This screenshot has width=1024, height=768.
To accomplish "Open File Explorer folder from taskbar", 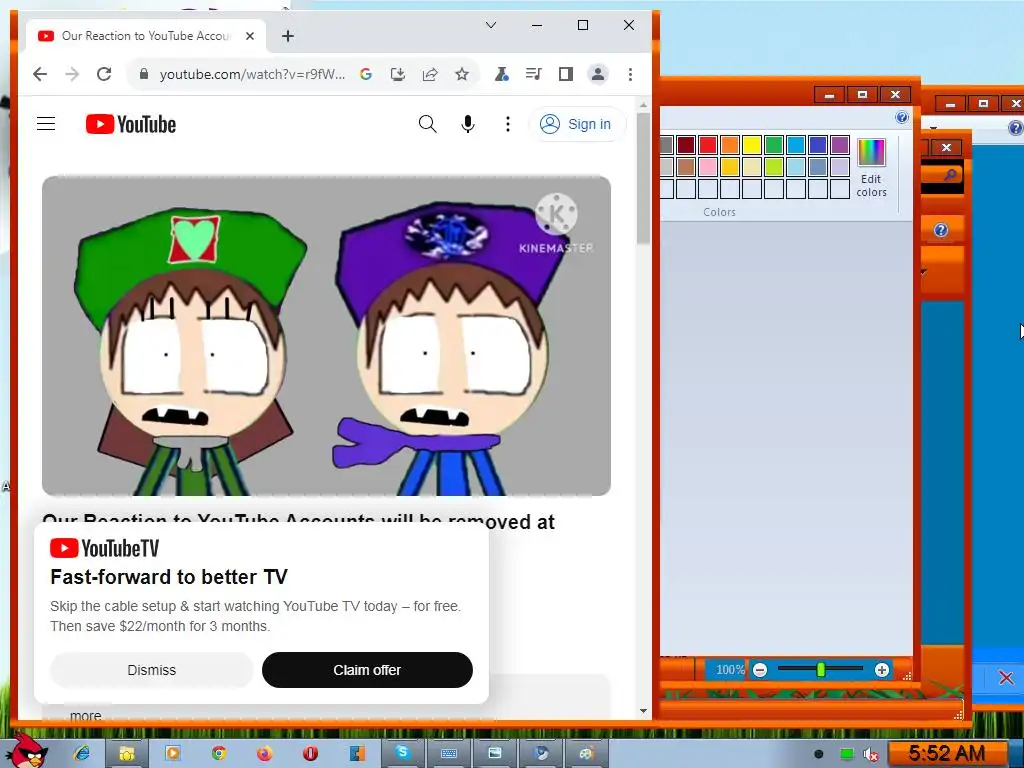I will click(127, 754).
